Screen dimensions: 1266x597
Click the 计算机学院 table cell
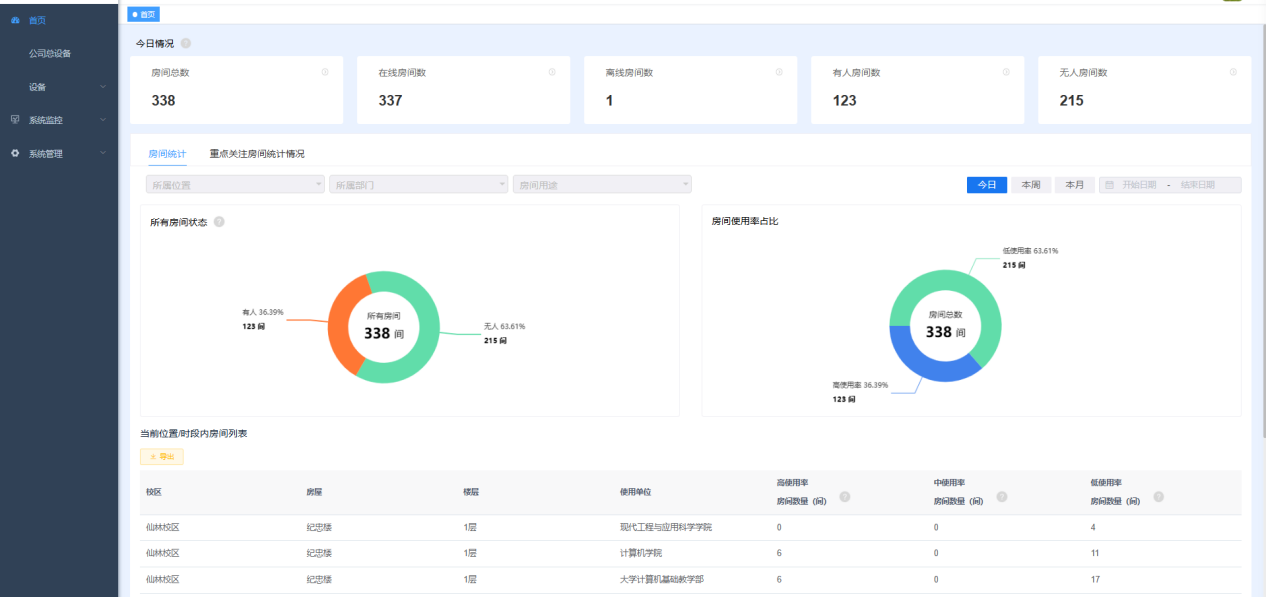tap(640, 553)
